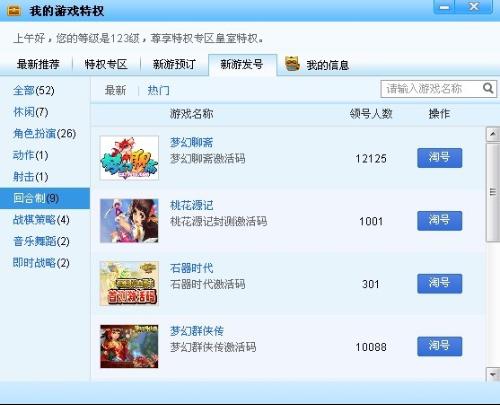Click 淘号 button for 梦幻聊斋
Screen dimensions: 500x405
(x=439, y=158)
